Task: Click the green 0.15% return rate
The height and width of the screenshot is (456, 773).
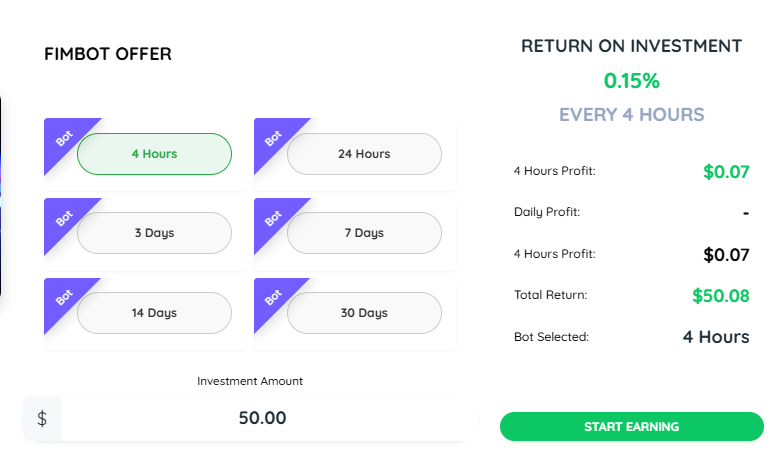Action: [631, 81]
